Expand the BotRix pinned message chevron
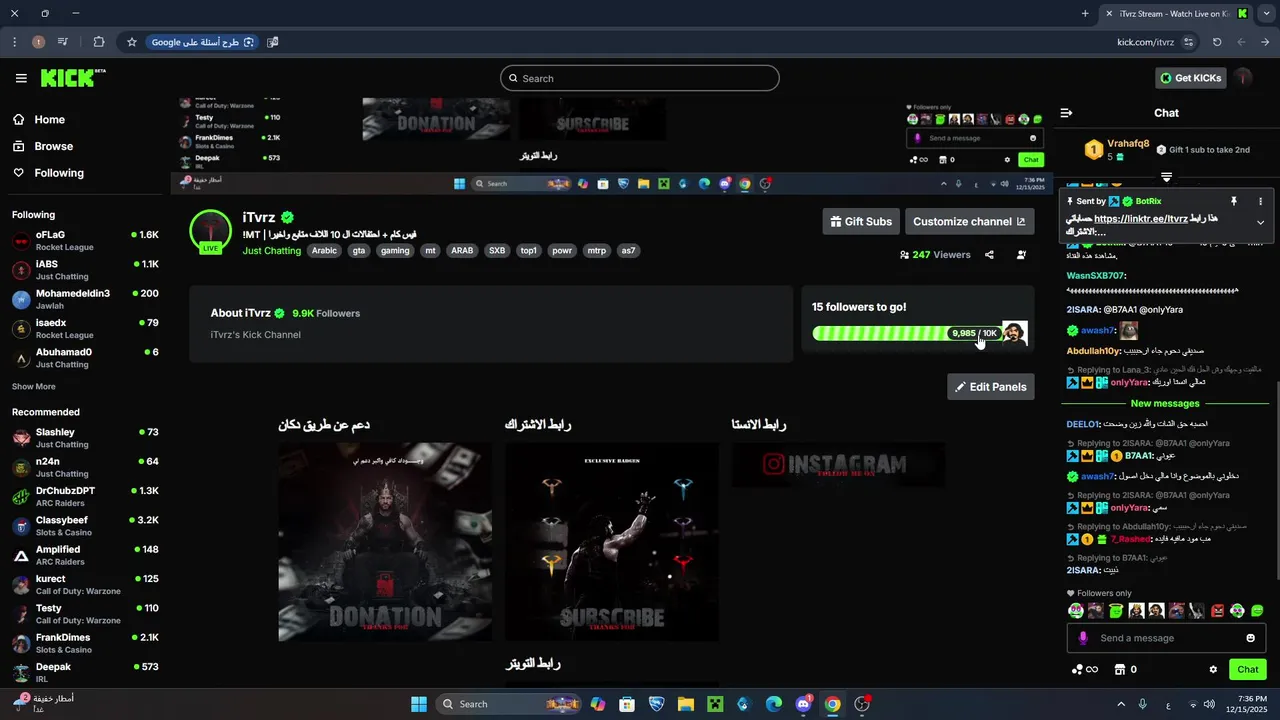Viewport: 1280px width, 720px height. click(1260, 223)
